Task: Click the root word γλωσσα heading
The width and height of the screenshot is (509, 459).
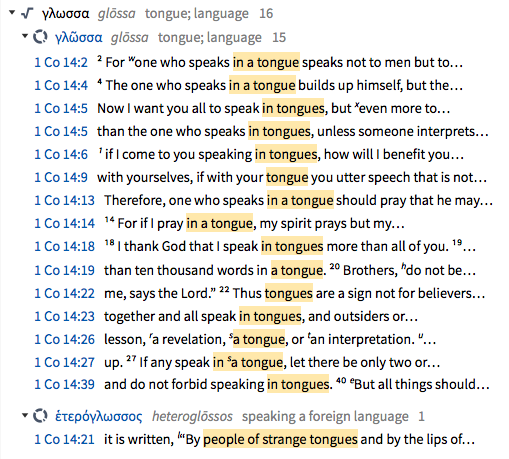Action: [65, 14]
